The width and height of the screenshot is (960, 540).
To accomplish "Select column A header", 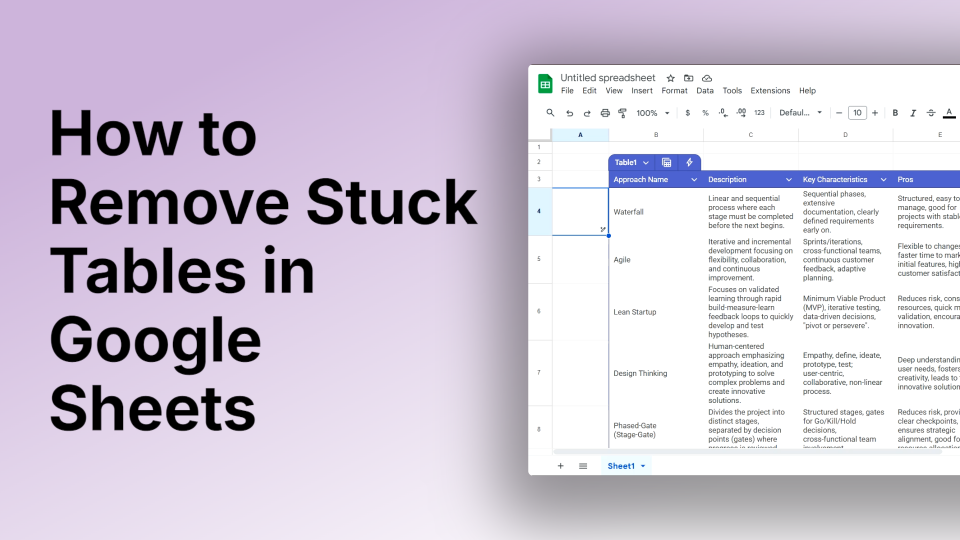I will (580, 135).
